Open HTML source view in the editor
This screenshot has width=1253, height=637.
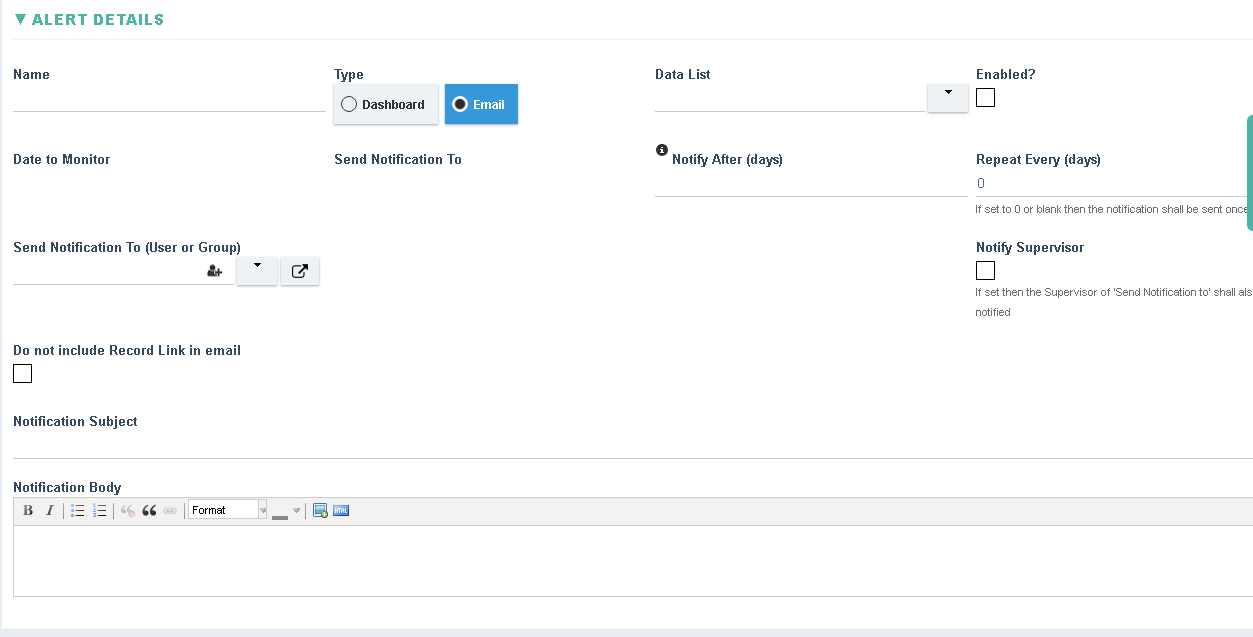341,511
